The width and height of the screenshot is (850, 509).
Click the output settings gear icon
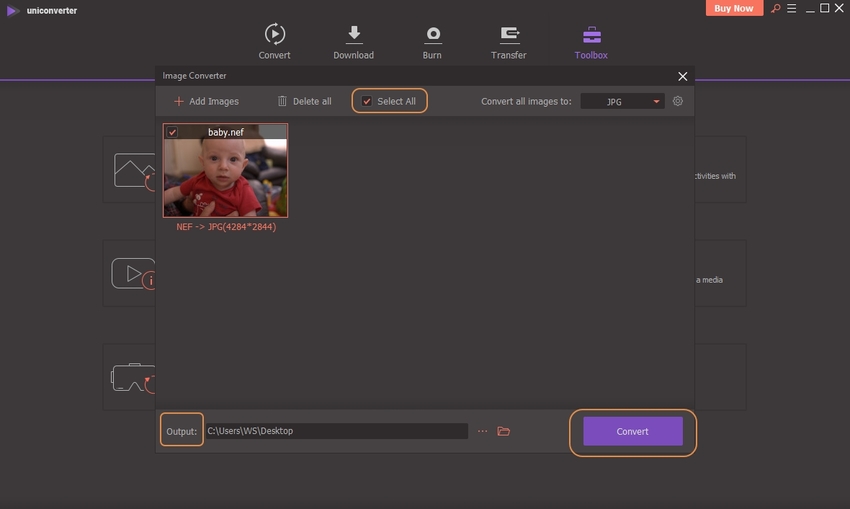678,101
